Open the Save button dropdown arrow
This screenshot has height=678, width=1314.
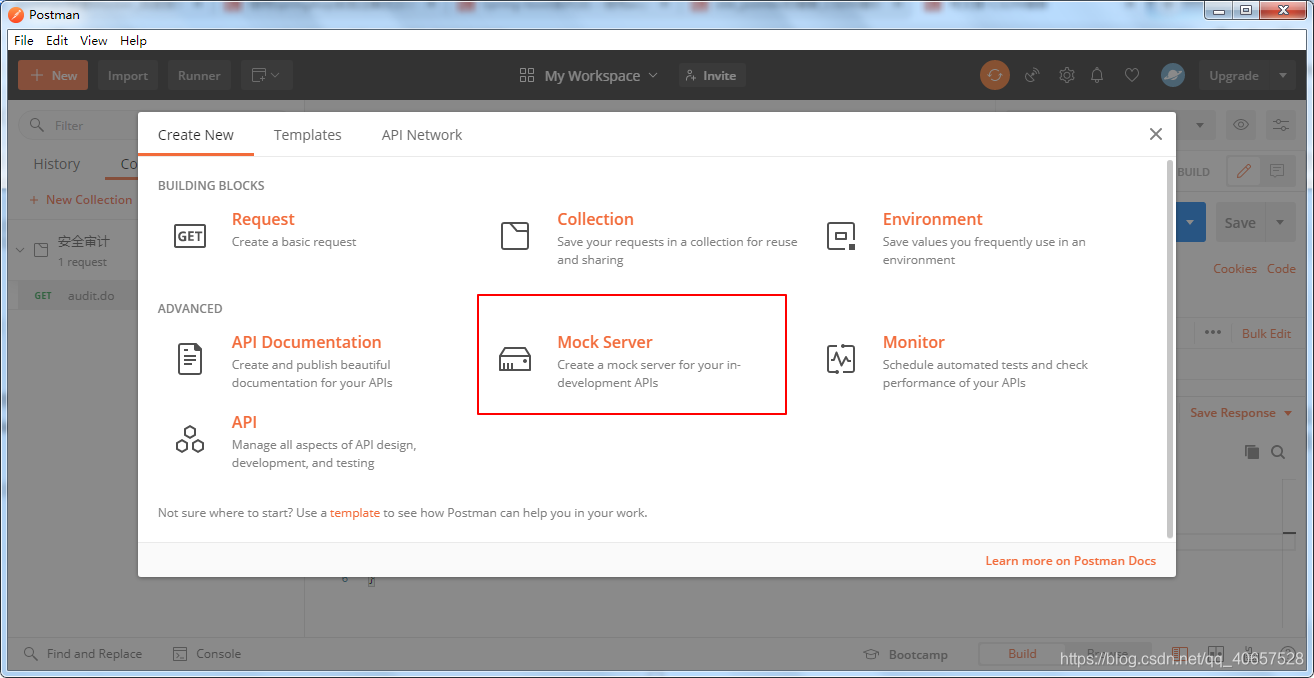pos(1281,222)
